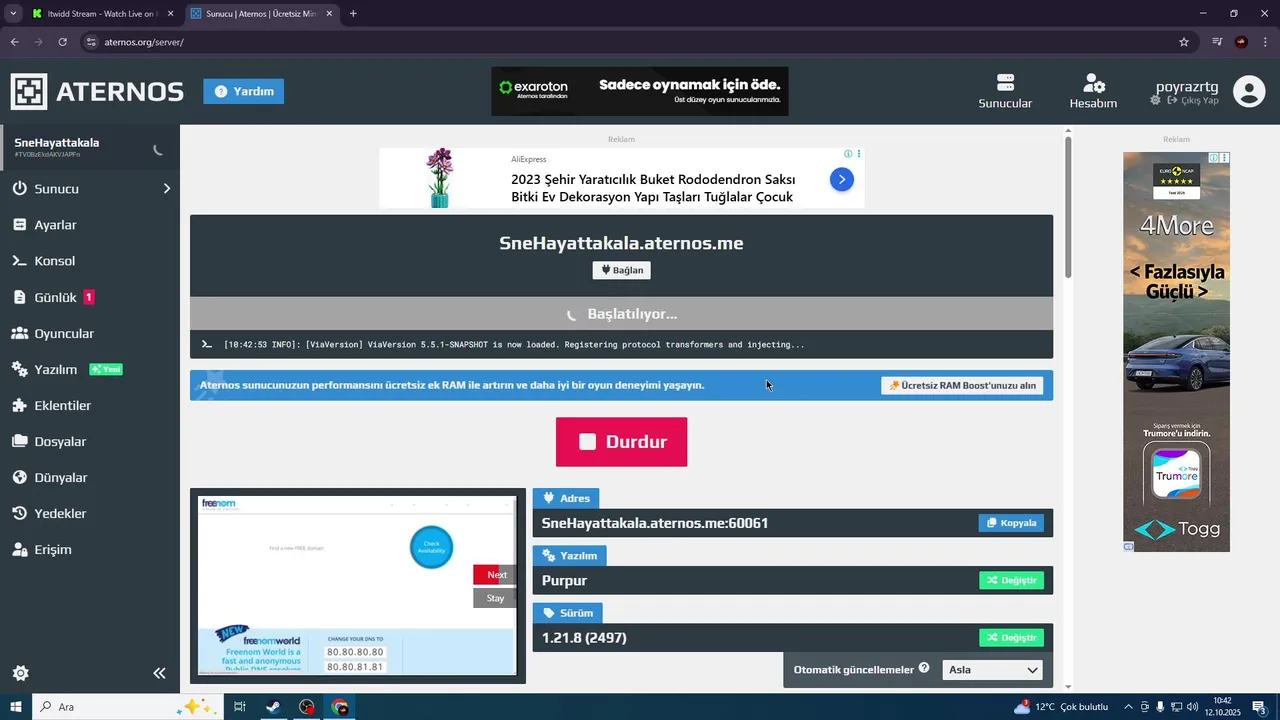Open the exaroton banner ad
This screenshot has width=1280, height=720.
640,91
